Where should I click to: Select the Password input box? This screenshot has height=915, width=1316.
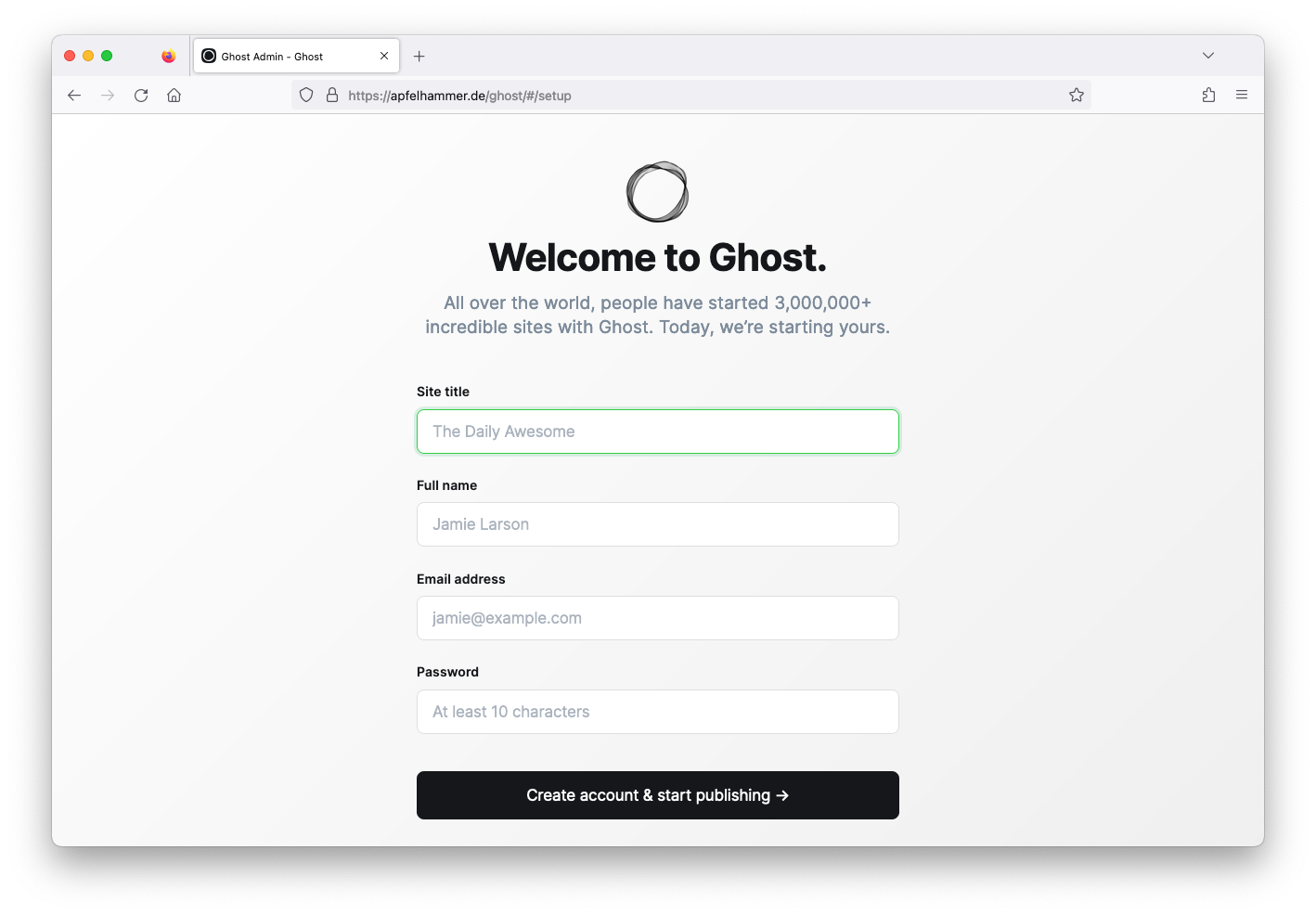tap(657, 712)
